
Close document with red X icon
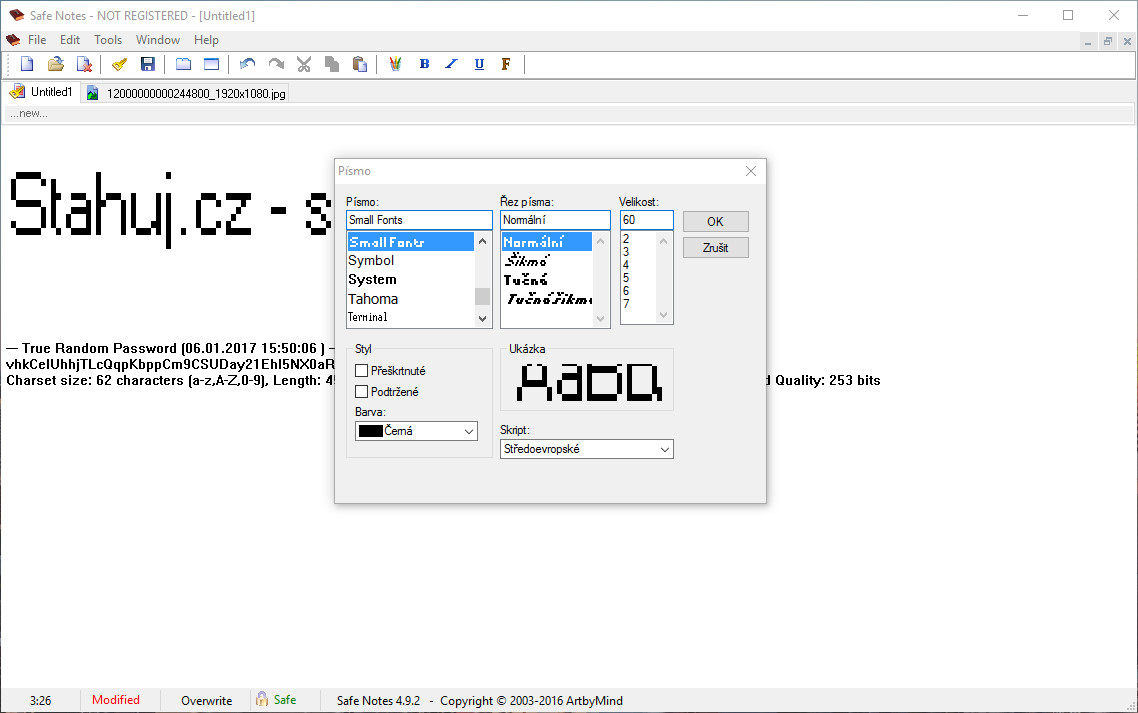84,65
